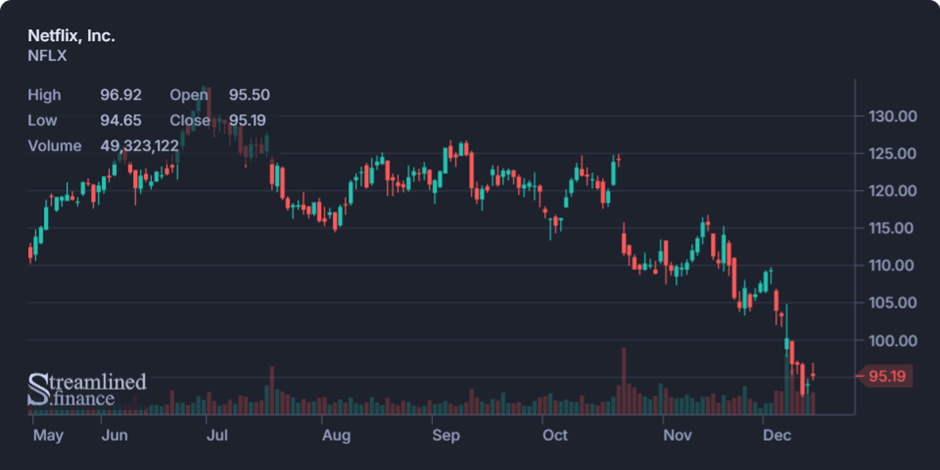
Task: Select the Close value 95.19
Action: (x=248, y=120)
